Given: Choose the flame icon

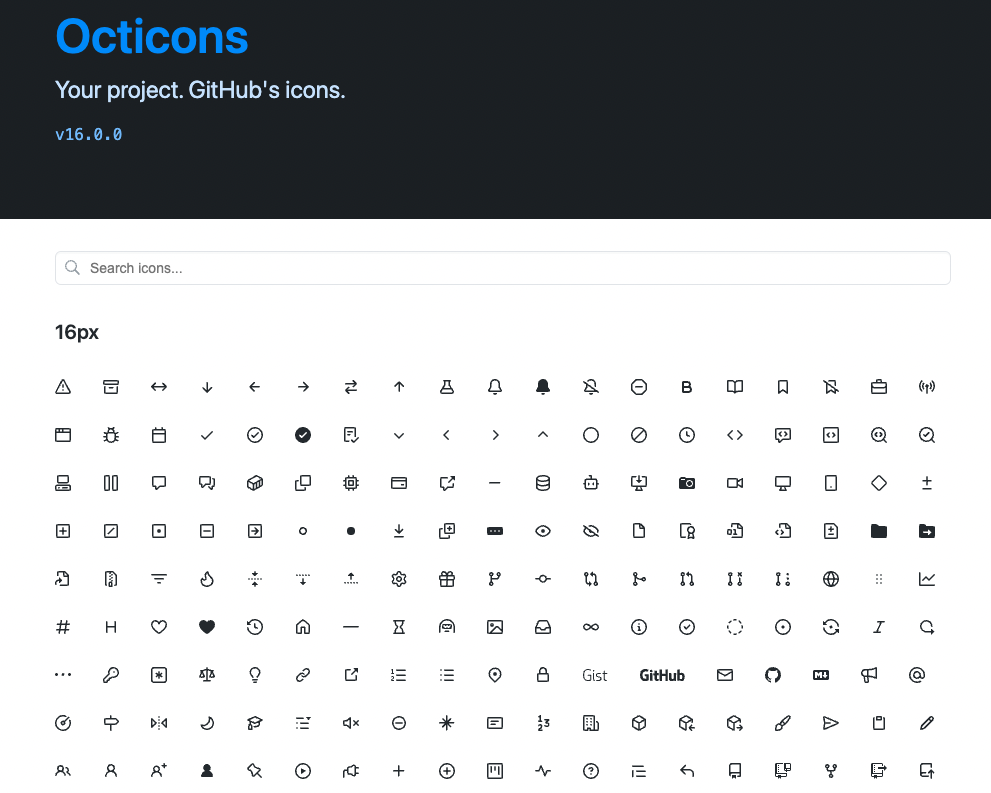Looking at the screenshot, I should [207, 579].
